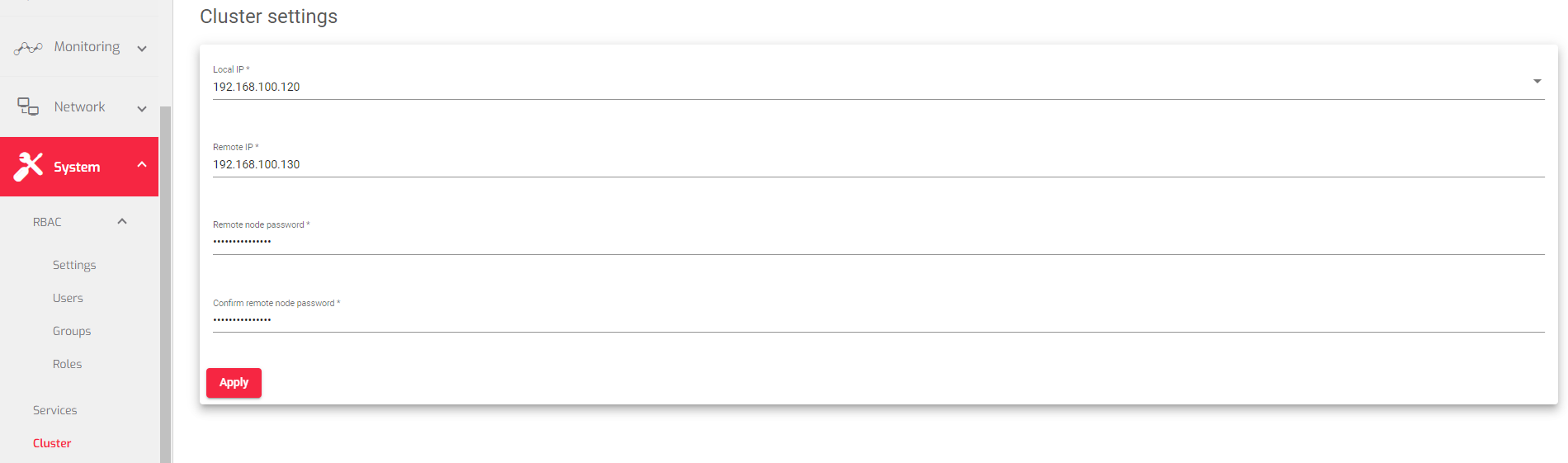1568x463 pixels.
Task: Open RBAC Settings page
Action: pos(74,265)
